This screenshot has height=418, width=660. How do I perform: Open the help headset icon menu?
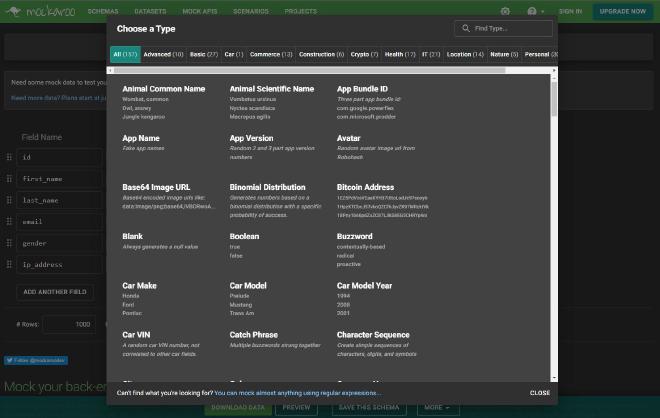[535, 11]
